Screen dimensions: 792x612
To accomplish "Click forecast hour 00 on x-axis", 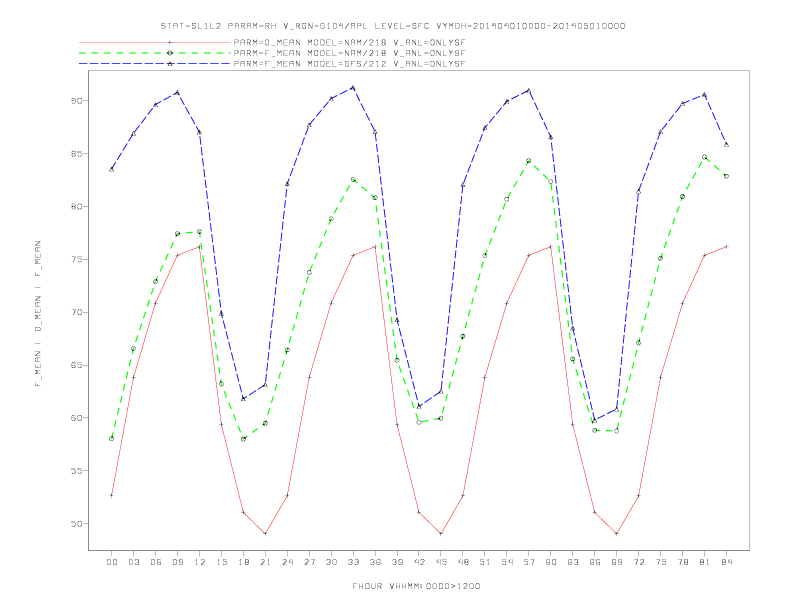I will (112, 562).
